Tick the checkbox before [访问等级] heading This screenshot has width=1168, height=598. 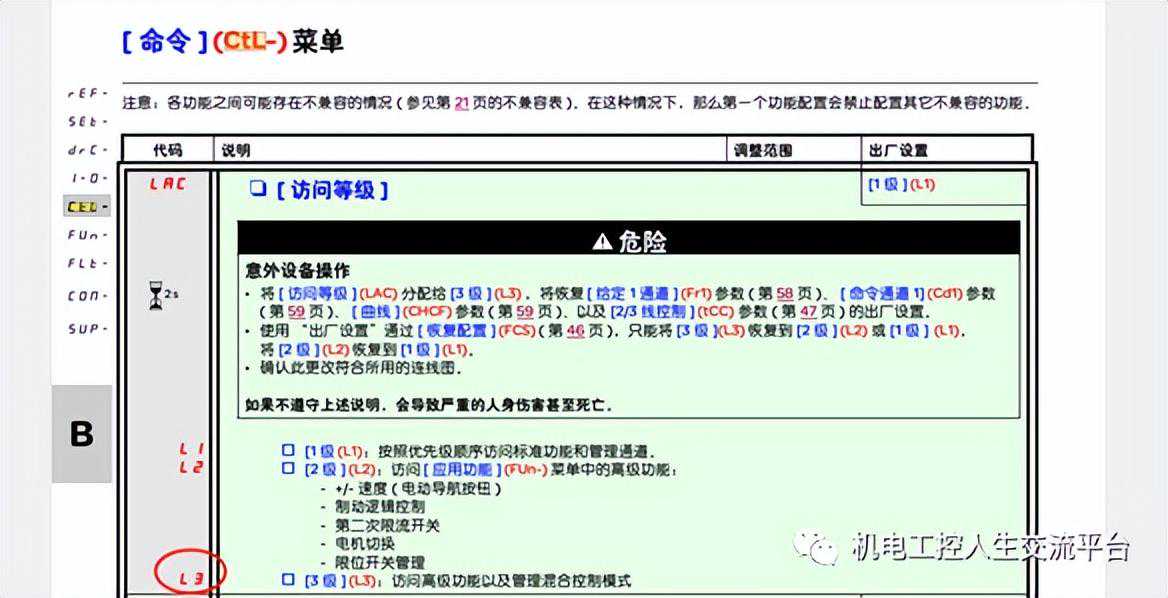[257, 188]
